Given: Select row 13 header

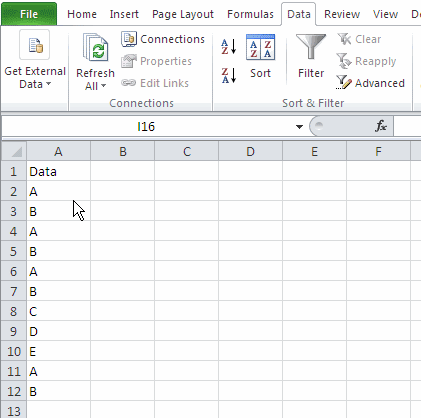Looking at the screenshot, I should pyautogui.click(x=14, y=410).
